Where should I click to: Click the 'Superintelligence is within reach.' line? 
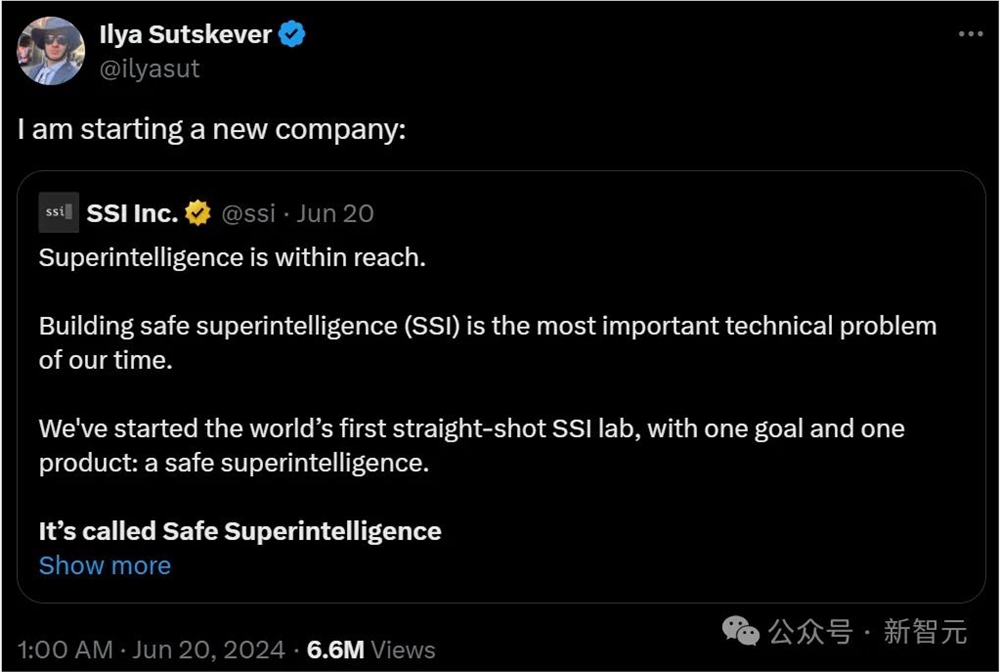tap(232, 257)
